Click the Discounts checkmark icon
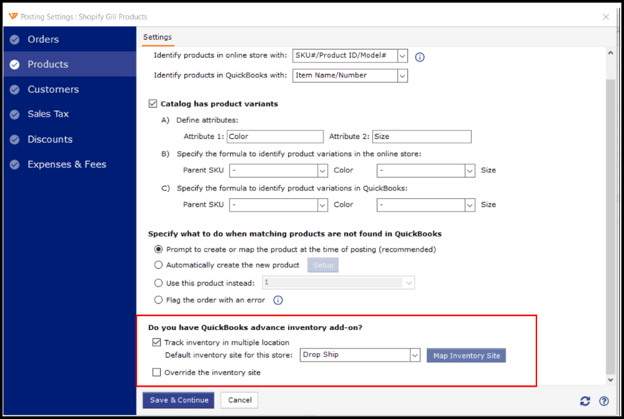This screenshot has width=624, height=419. [15, 140]
